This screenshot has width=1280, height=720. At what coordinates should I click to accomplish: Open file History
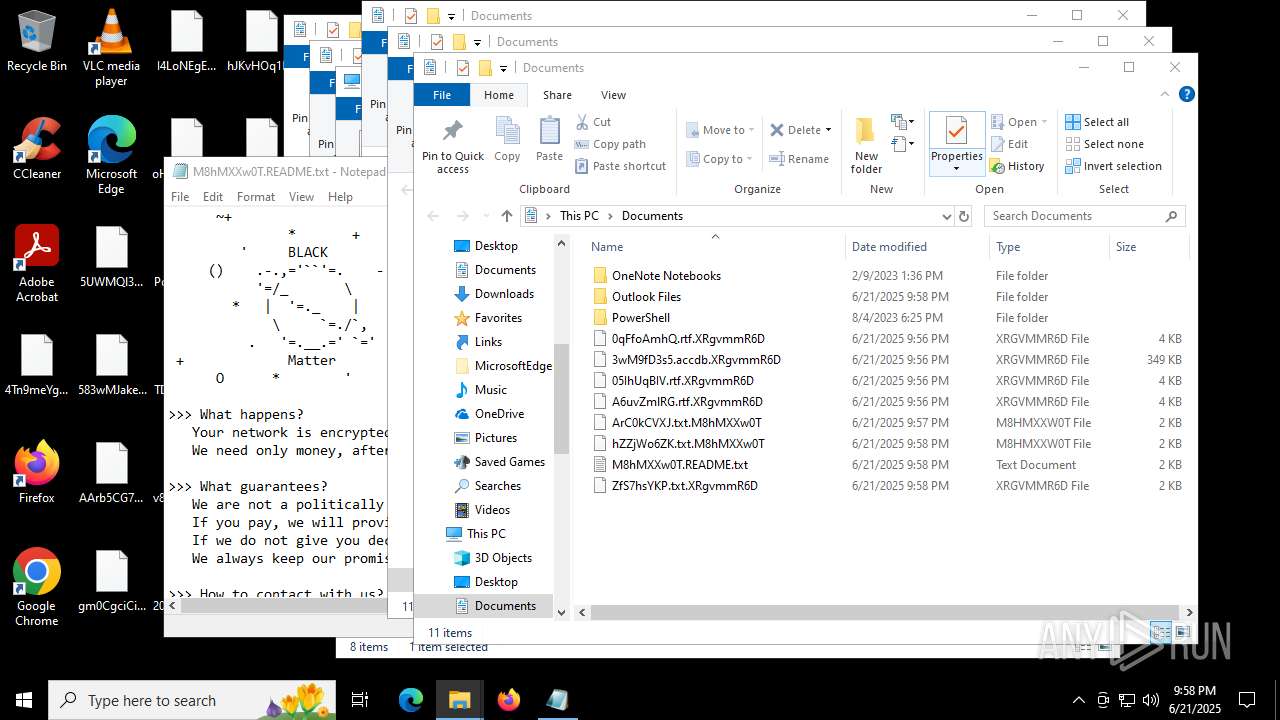tap(1017, 166)
